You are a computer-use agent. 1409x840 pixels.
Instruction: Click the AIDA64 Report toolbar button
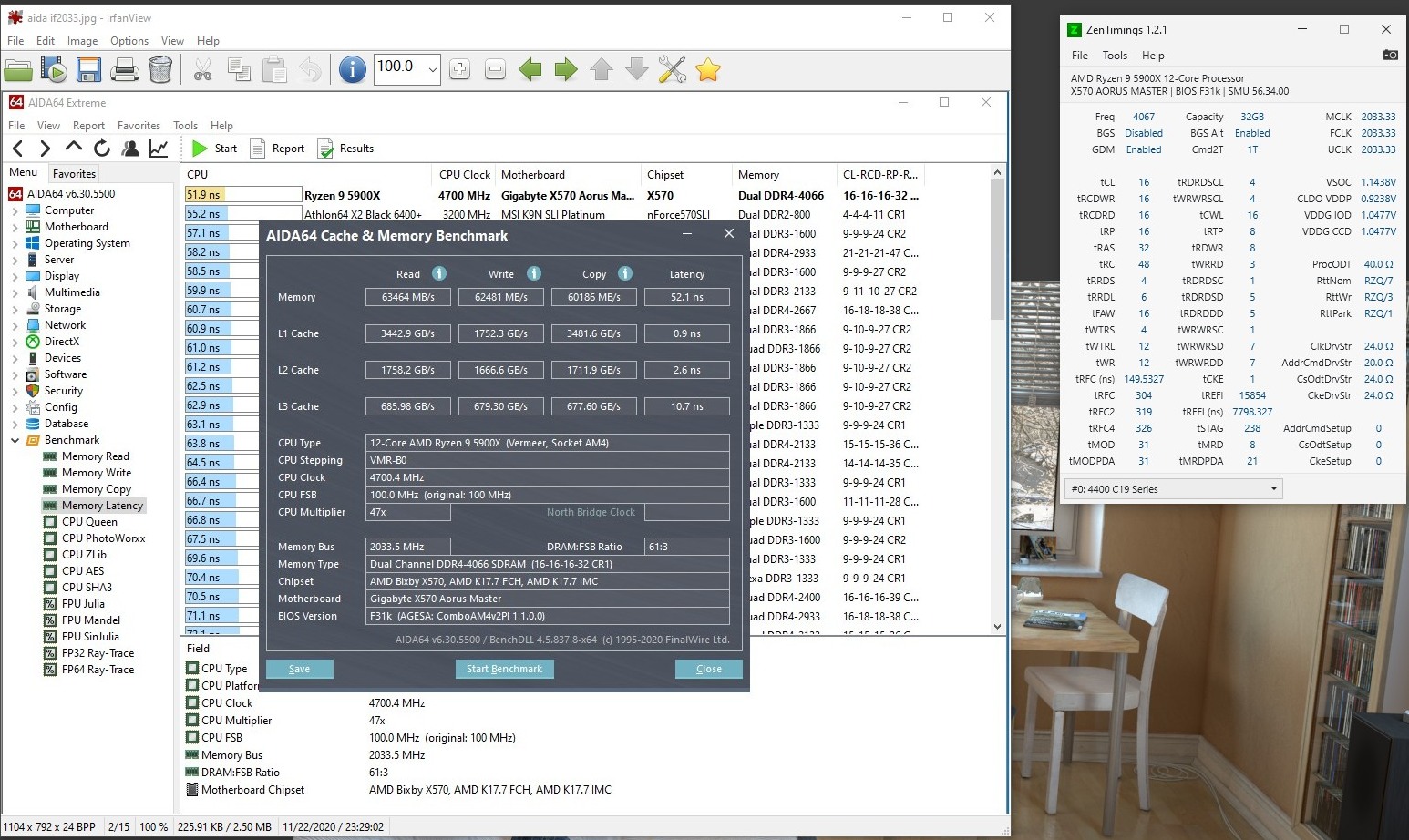click(277, 149)
